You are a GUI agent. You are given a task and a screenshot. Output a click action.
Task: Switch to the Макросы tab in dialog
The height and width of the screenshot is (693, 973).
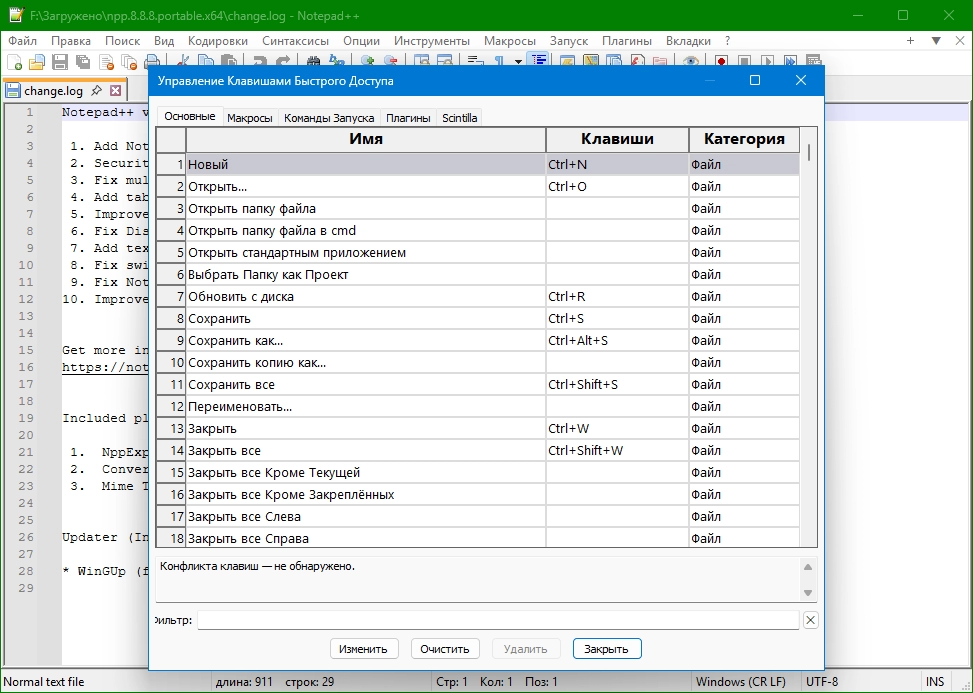249,118
